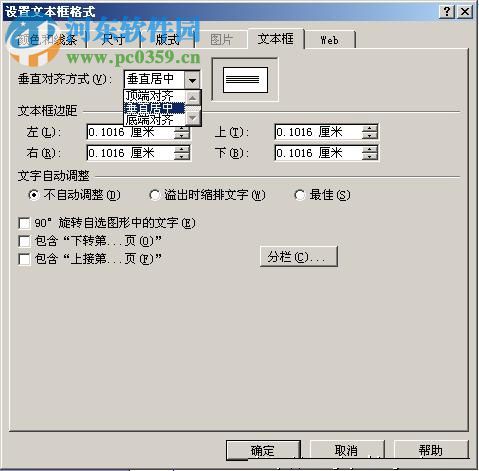
Task: Confirm with the 确定 button
Action: (x=263, y=450)
